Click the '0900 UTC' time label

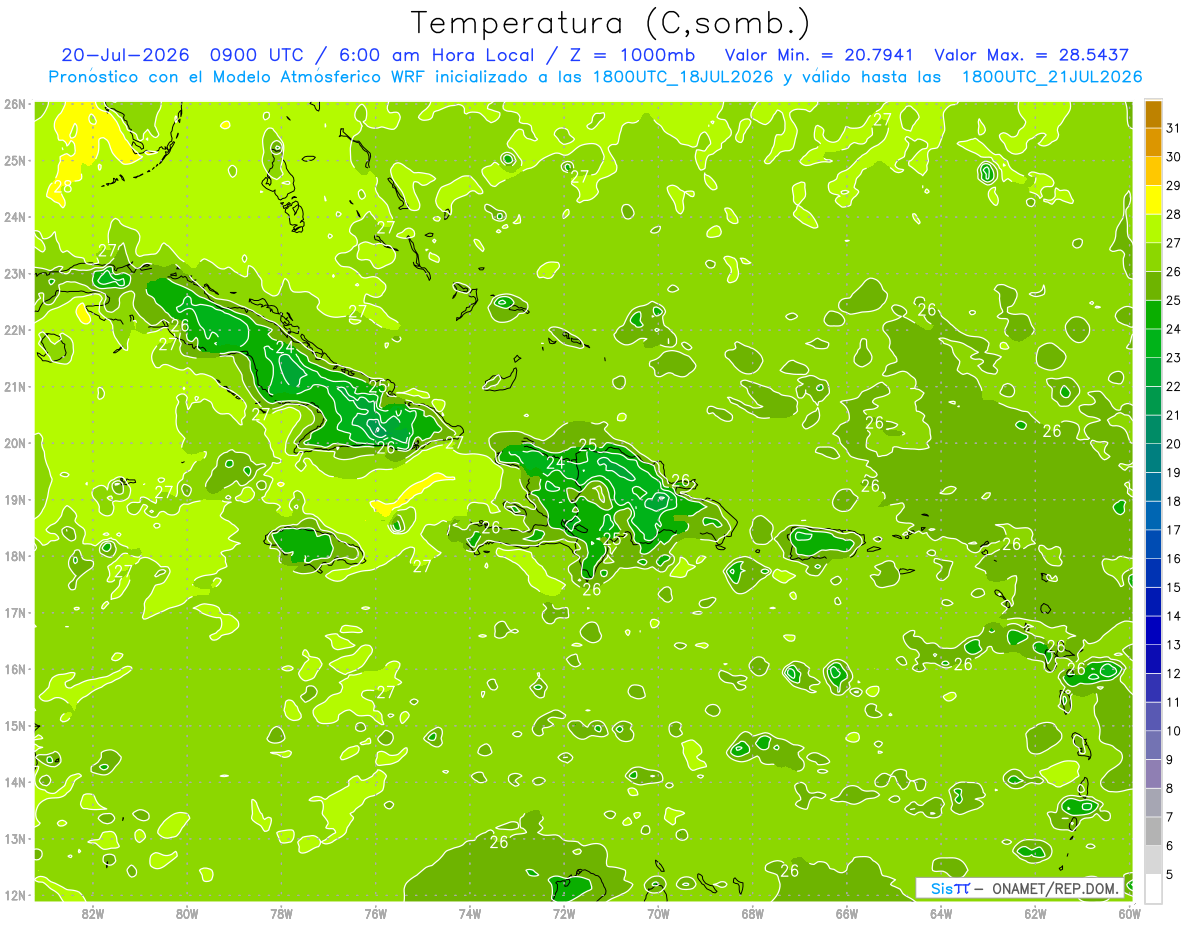(256, 55)
